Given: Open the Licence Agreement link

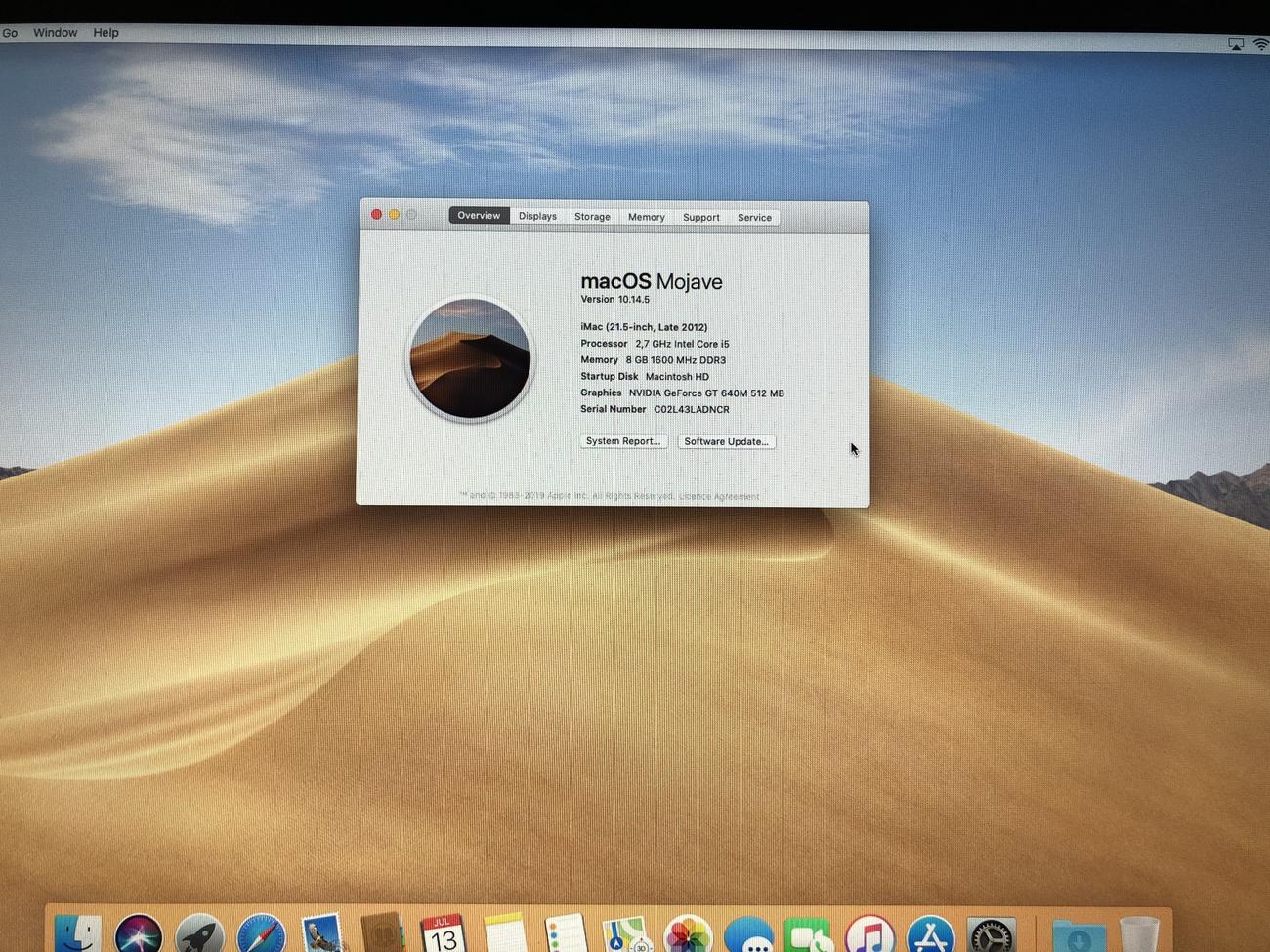Looking at the screenshot, I should 718,496.
